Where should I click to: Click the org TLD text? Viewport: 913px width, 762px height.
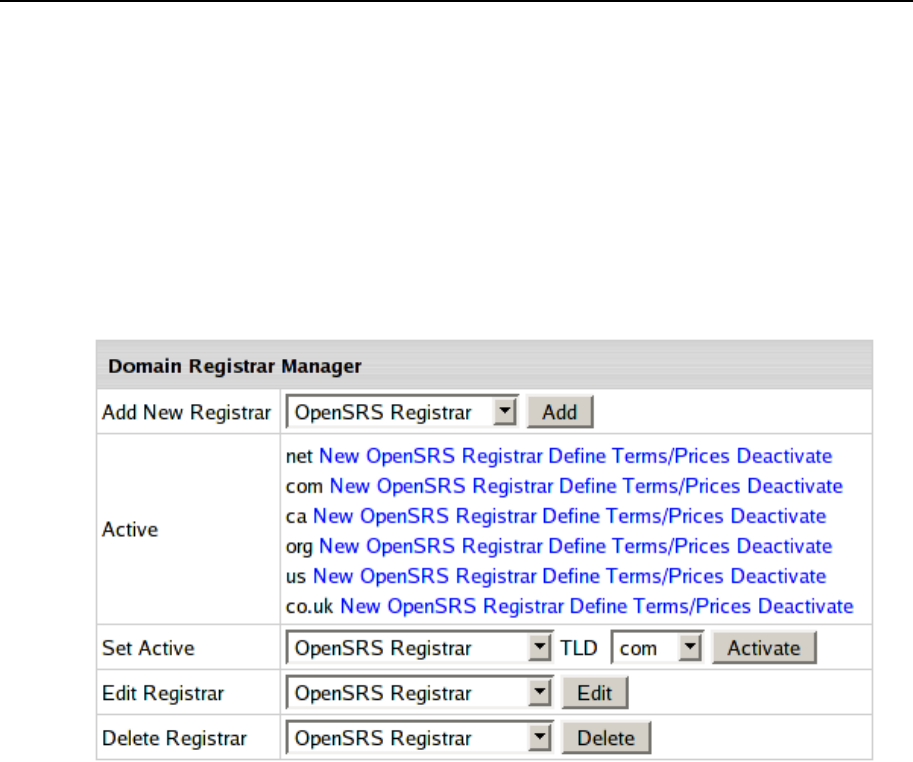(x=299, y=547)
